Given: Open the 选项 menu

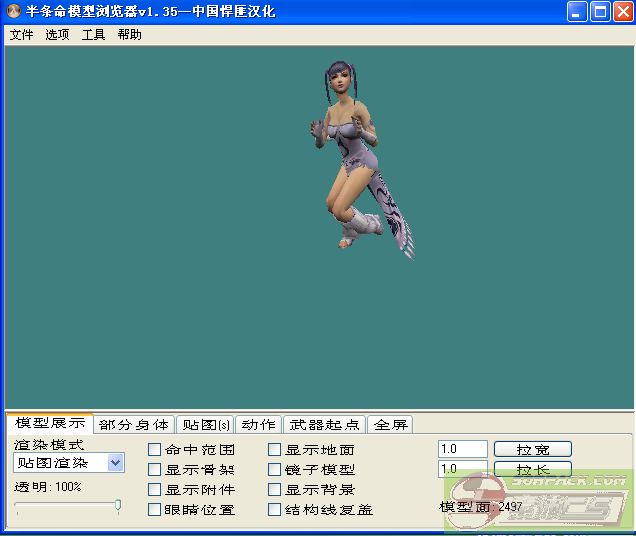Looking at the screenshot, I should pyautogui.click(x=57, y=34).
